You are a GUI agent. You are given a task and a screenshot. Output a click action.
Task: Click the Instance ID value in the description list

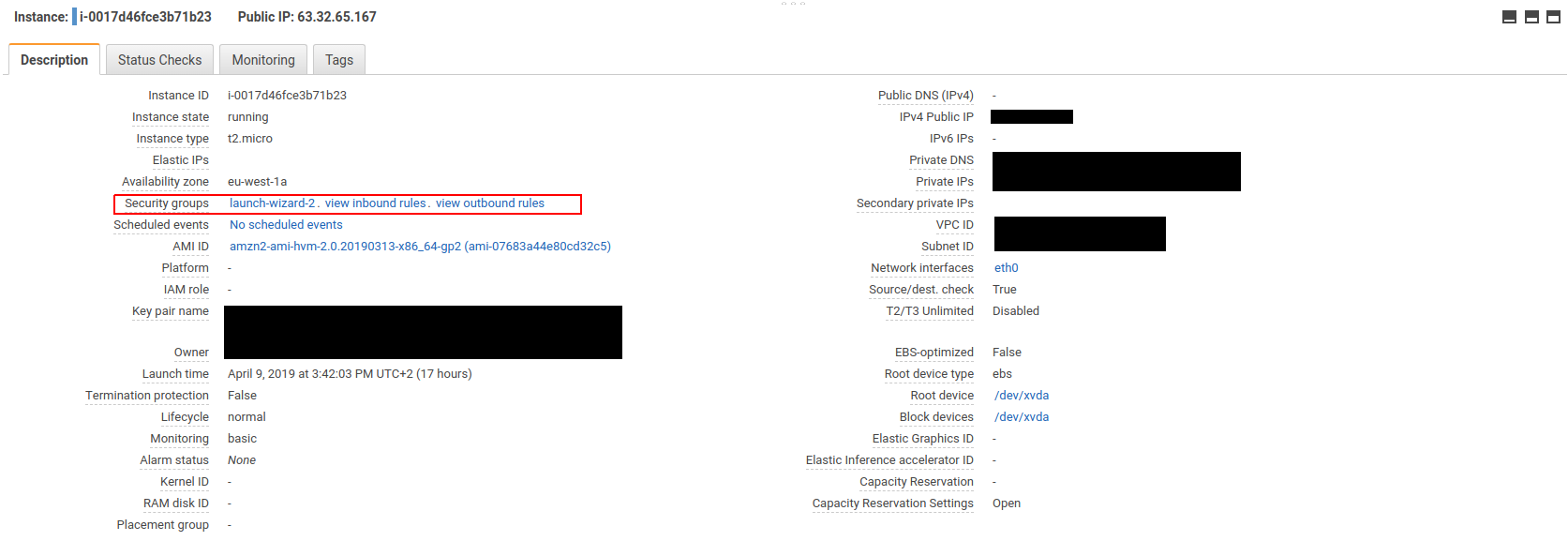tap(287, 96)
